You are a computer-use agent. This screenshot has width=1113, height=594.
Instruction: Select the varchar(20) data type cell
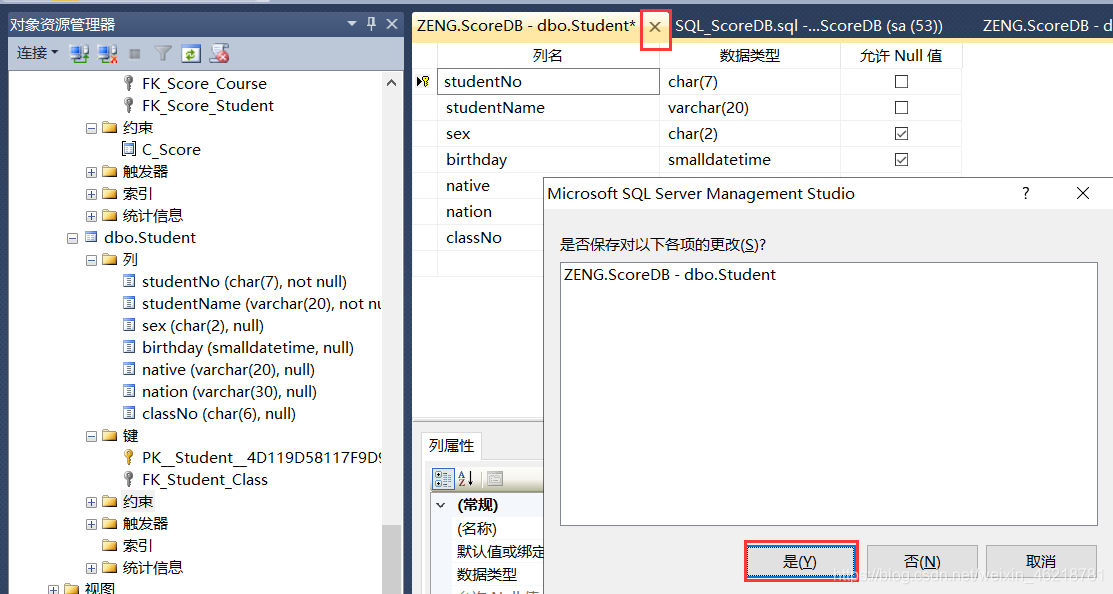tap(750, 108)
